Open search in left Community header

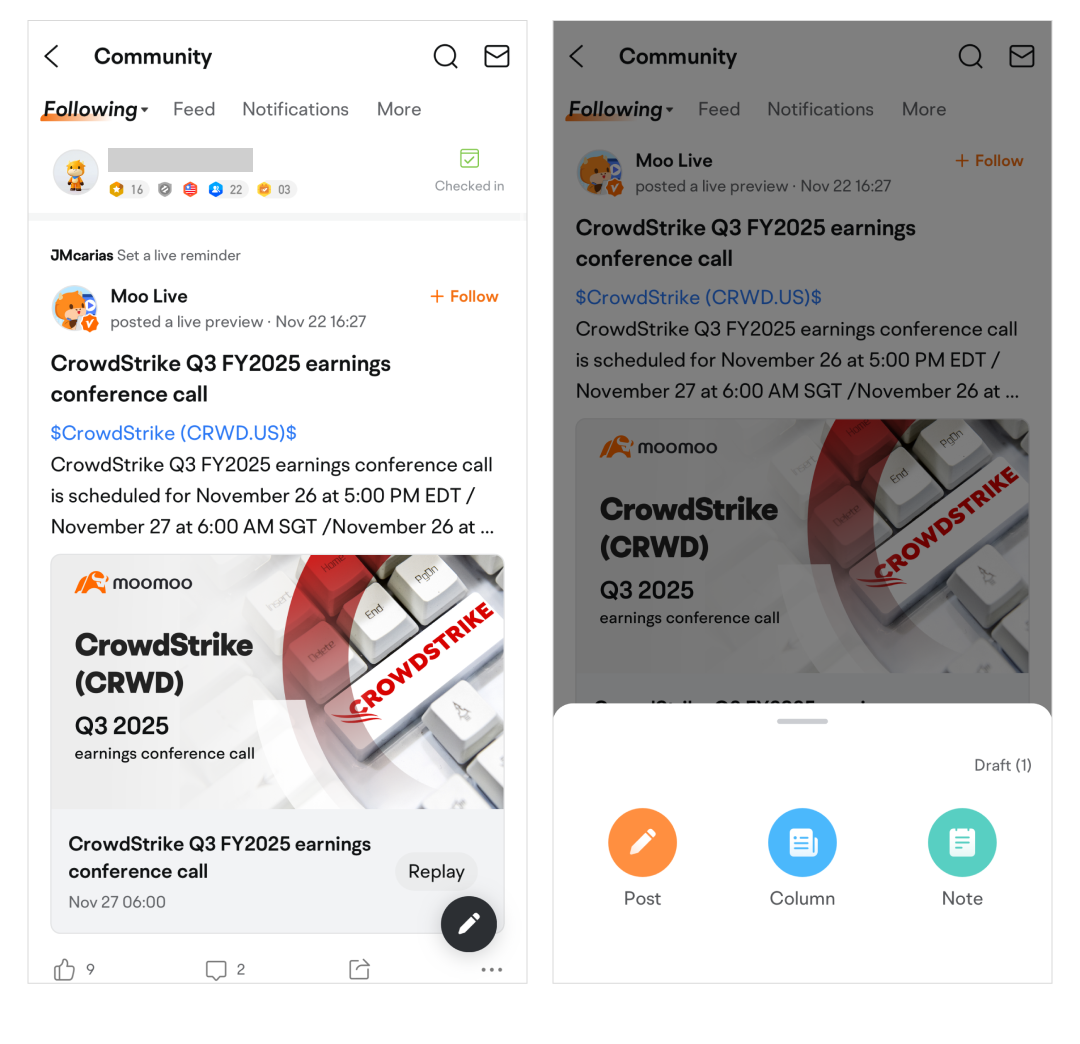tap(446, 56)
